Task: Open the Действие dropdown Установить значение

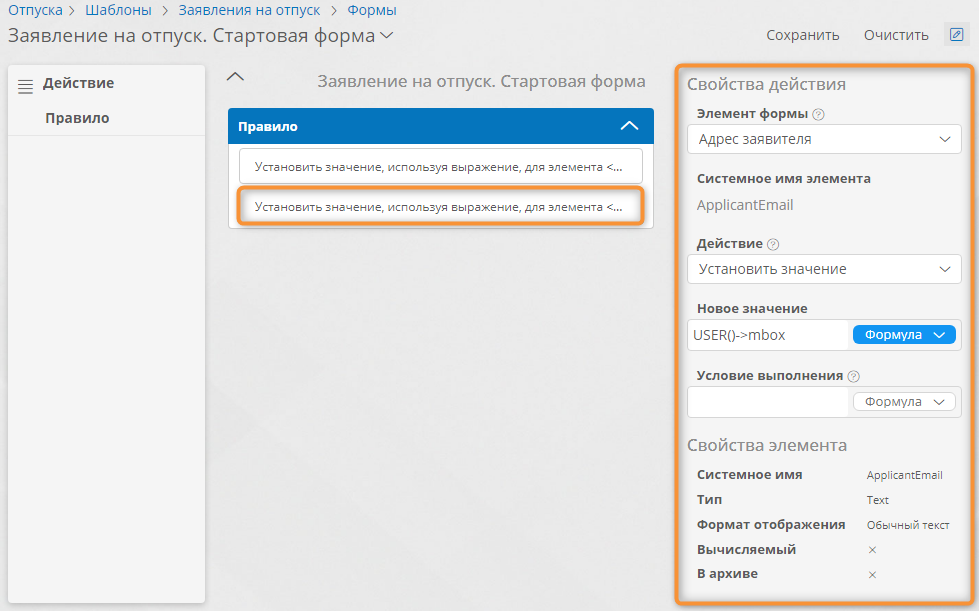Action: tap(824, 269)
